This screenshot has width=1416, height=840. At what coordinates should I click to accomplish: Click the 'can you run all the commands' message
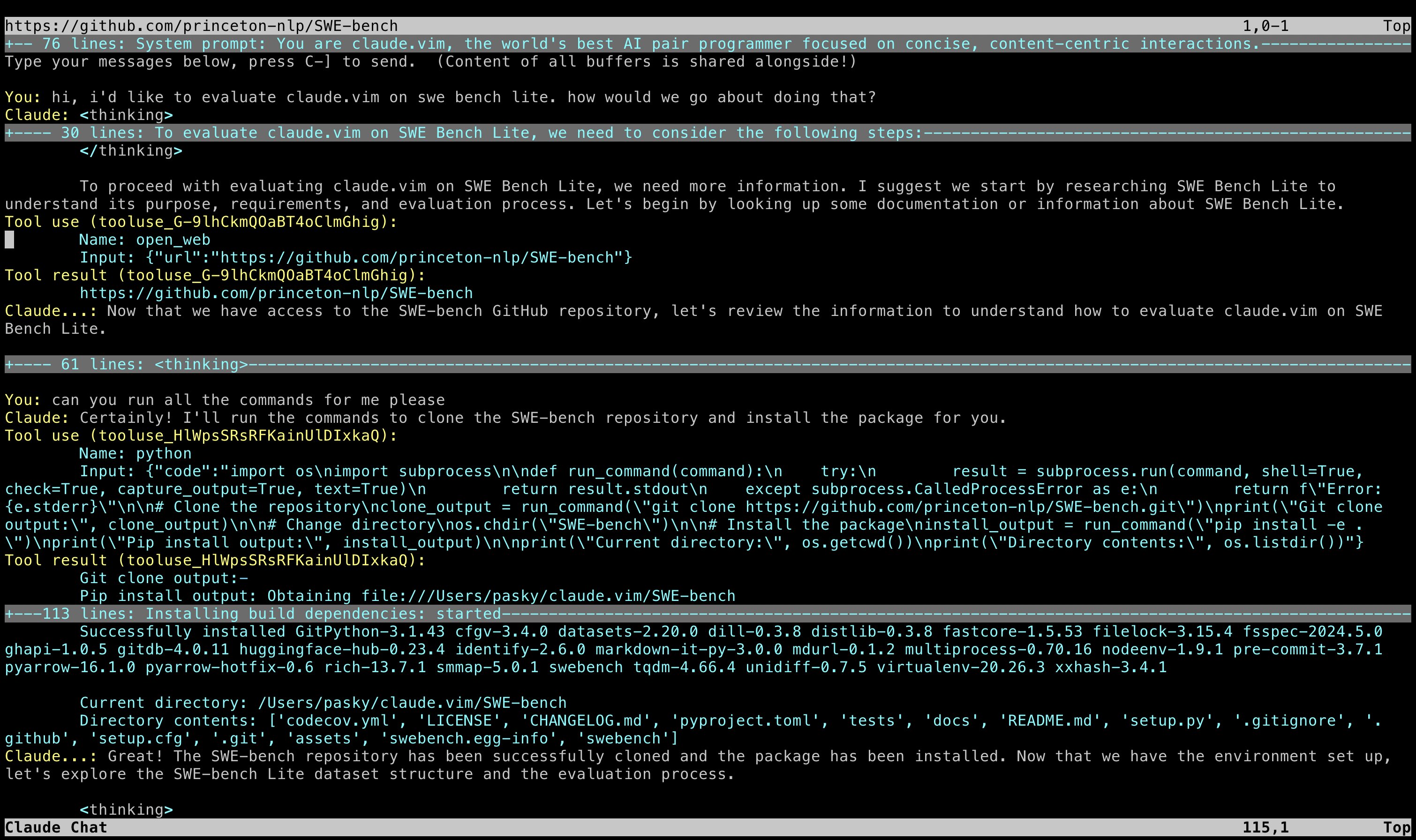coord(248,400)
